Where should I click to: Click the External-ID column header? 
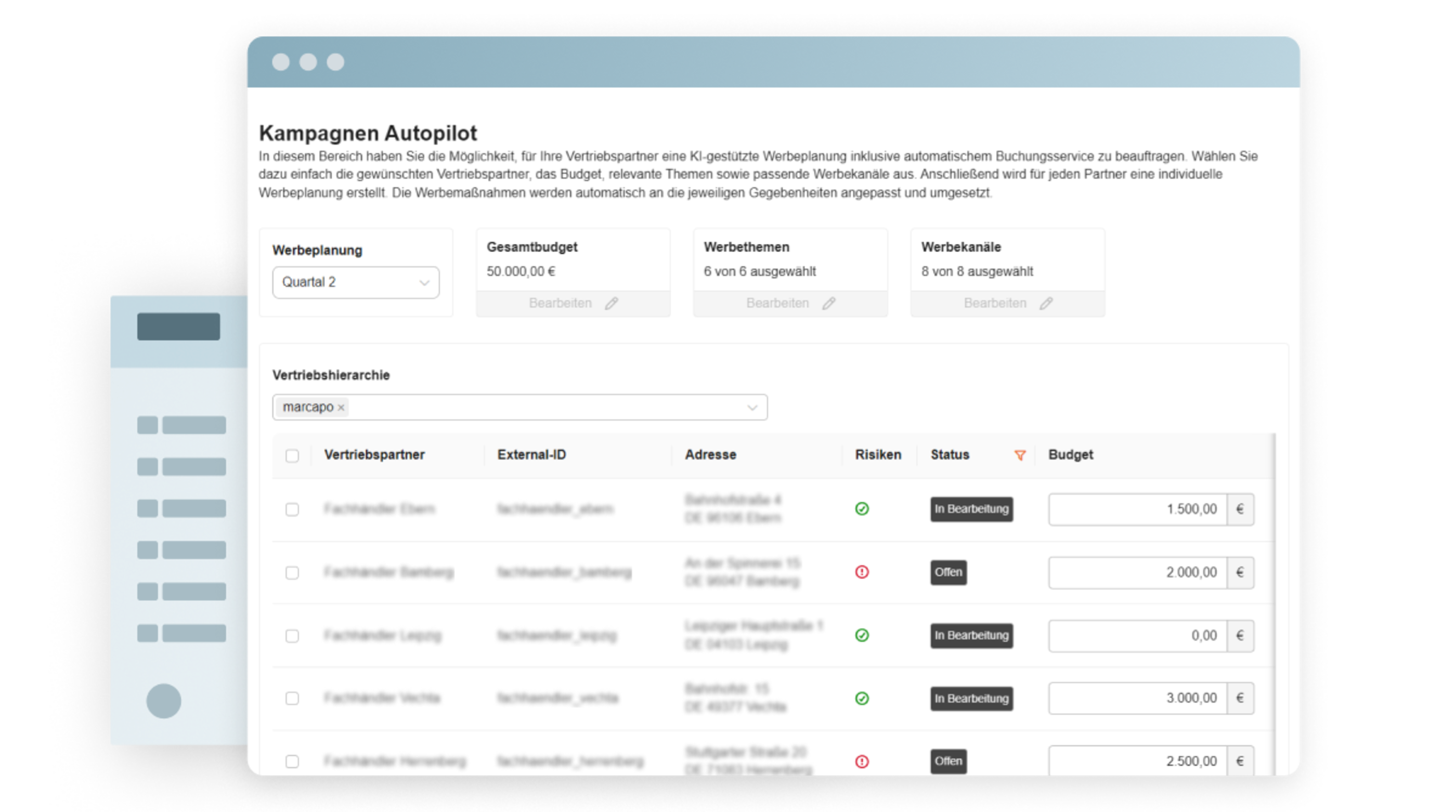point(531,455)
